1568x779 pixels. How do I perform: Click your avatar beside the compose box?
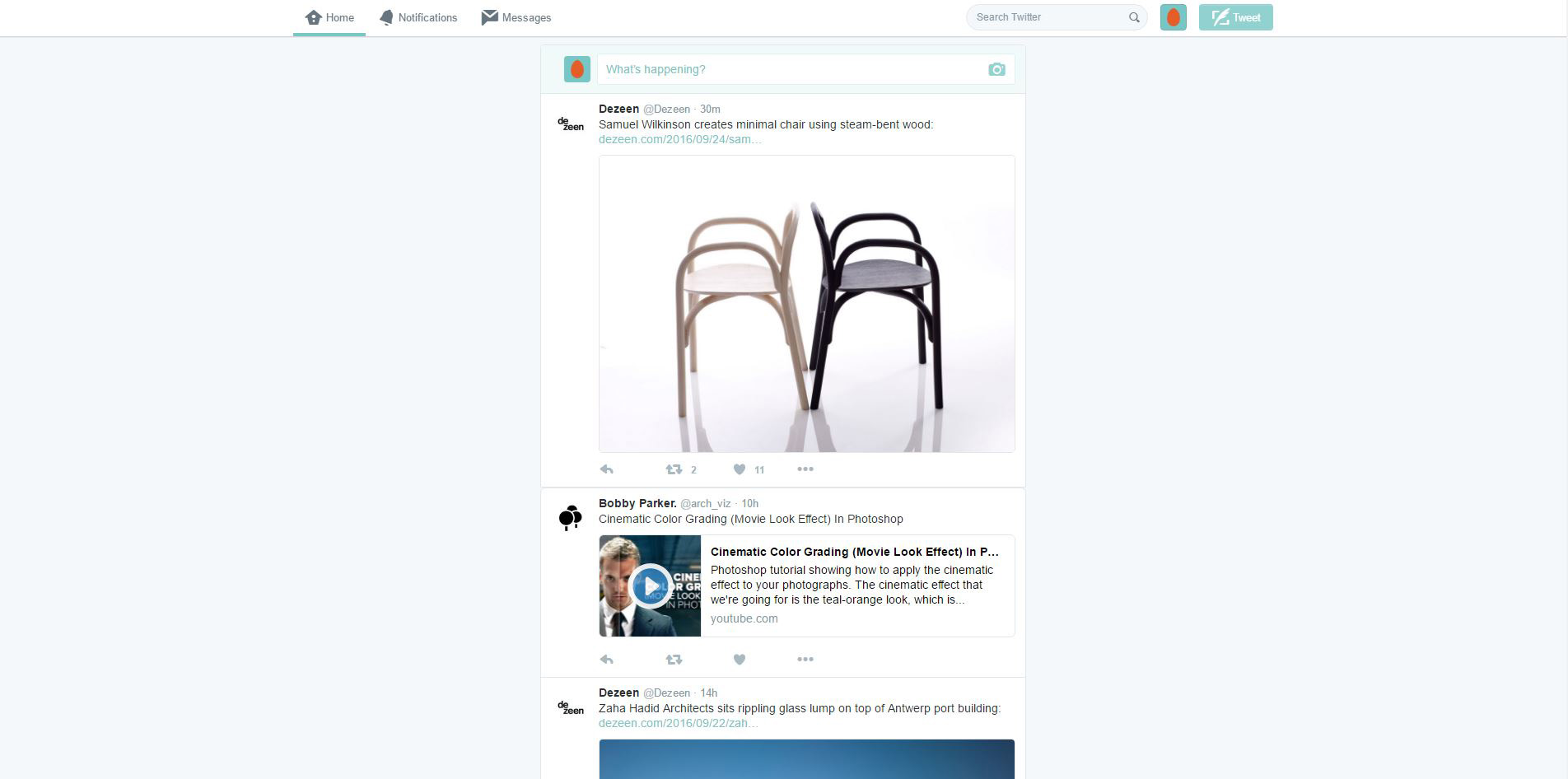[577, 69]
